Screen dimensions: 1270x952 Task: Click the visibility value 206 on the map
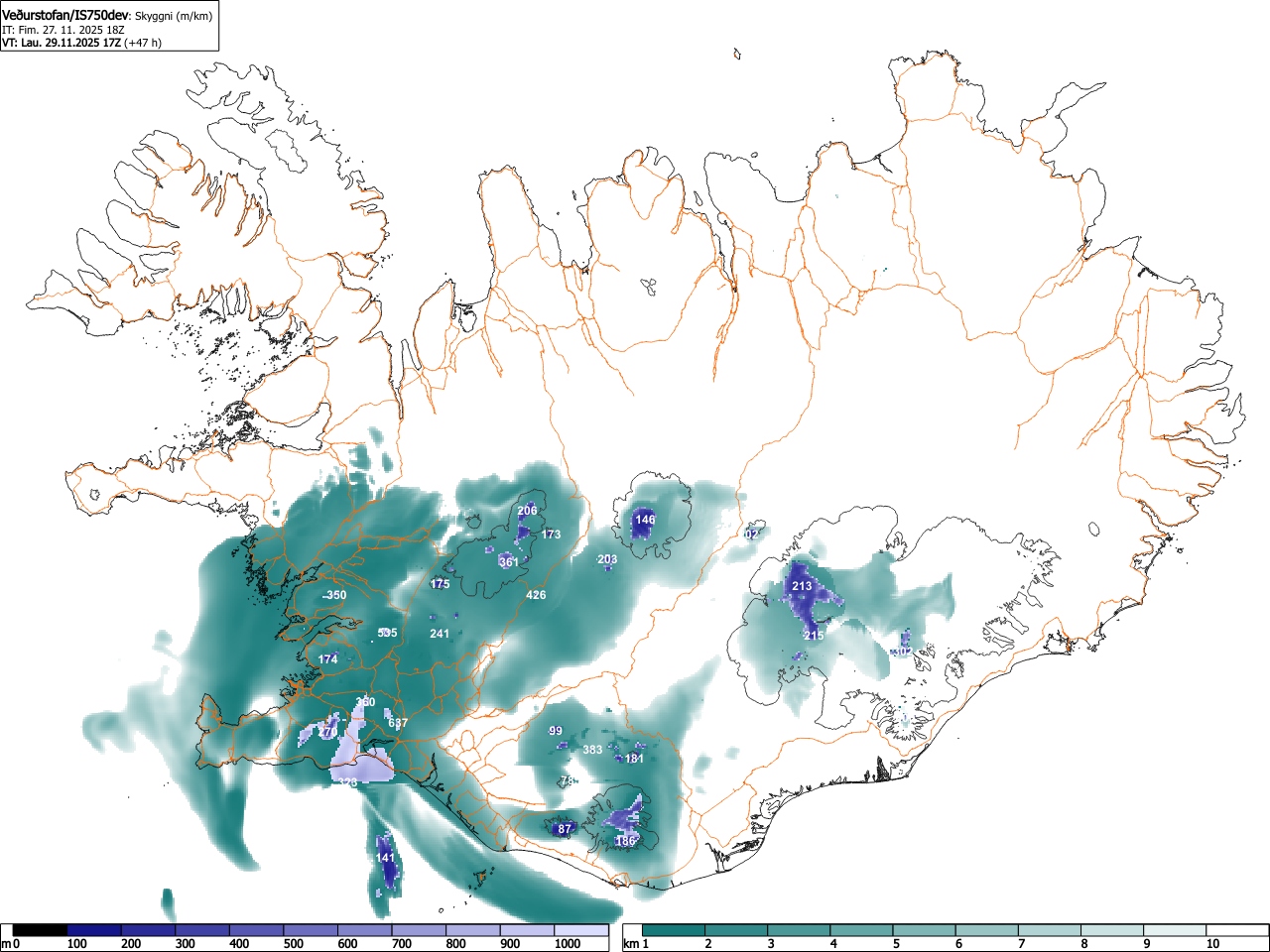pyautogui.click(x=527, y=511)
